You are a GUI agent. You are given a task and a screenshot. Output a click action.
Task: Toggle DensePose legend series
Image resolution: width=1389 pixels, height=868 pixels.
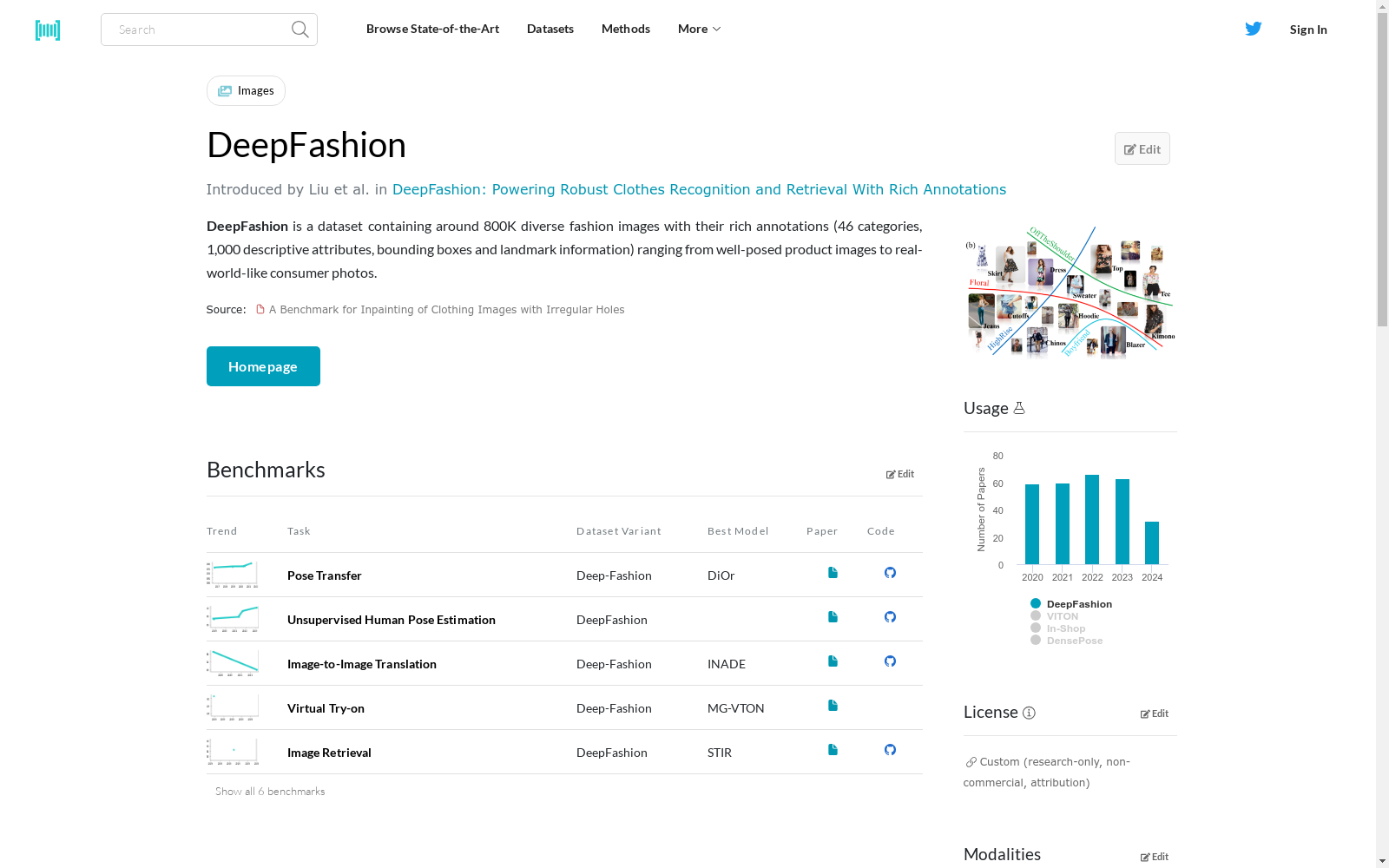click(x=1067, y=641)
